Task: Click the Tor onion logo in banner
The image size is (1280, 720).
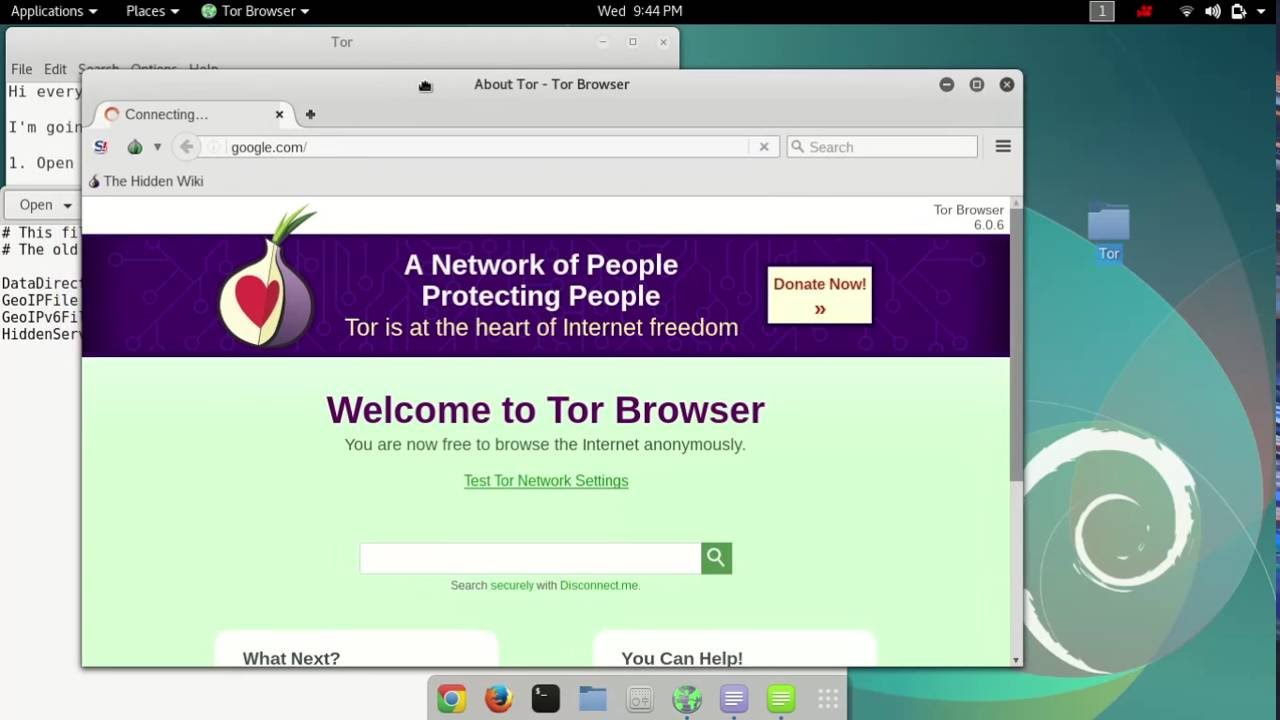Action: coord(268,278)
